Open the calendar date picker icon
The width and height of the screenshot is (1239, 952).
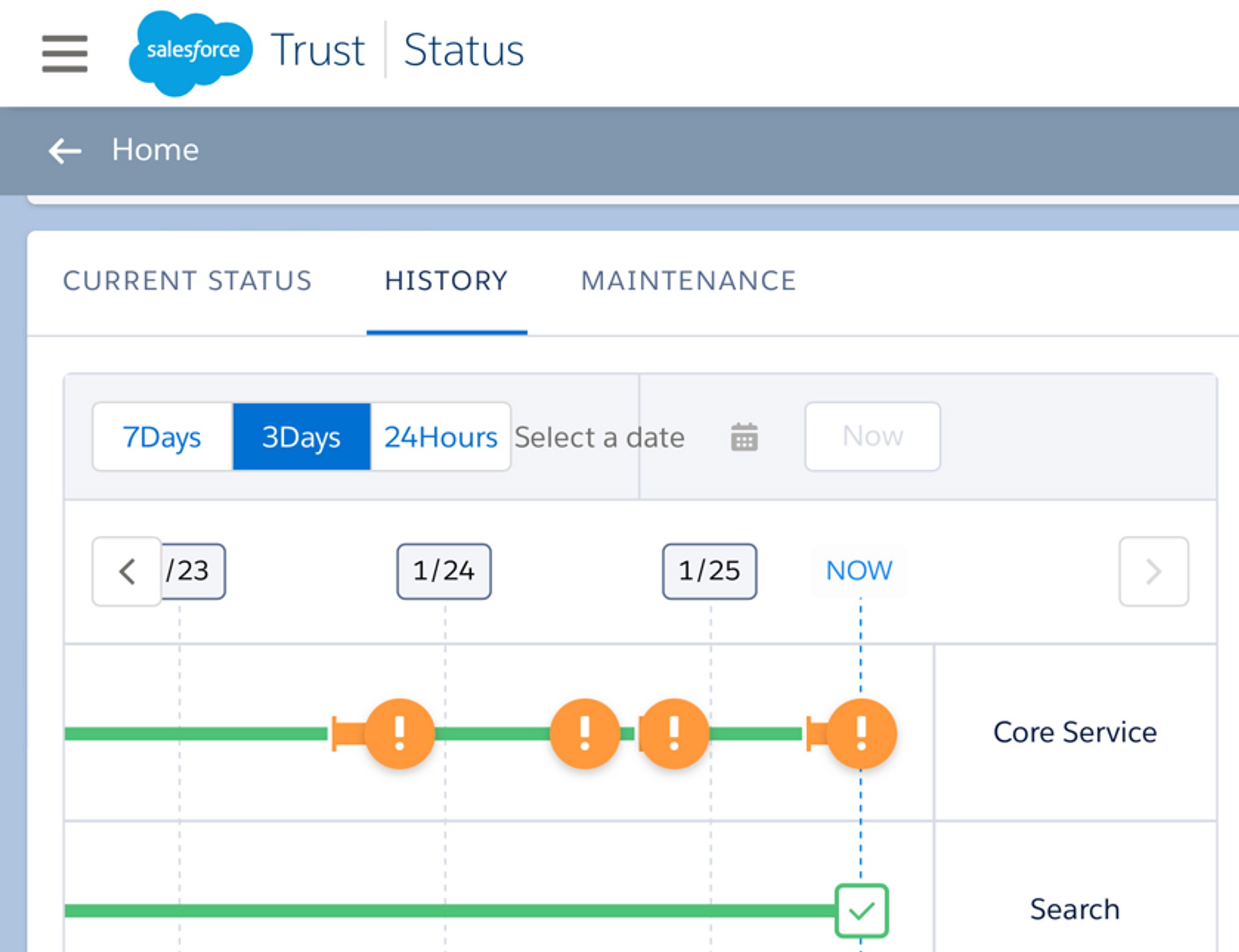pos(744,437)
